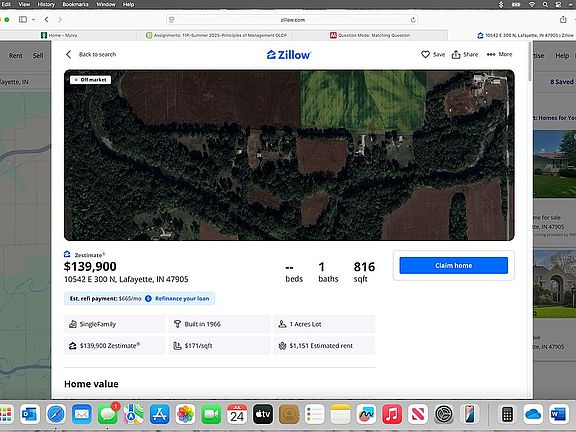Click the zillow.com address field
Image resolution: width=576 pixels, height=432 pixels.
coord(292,20)
